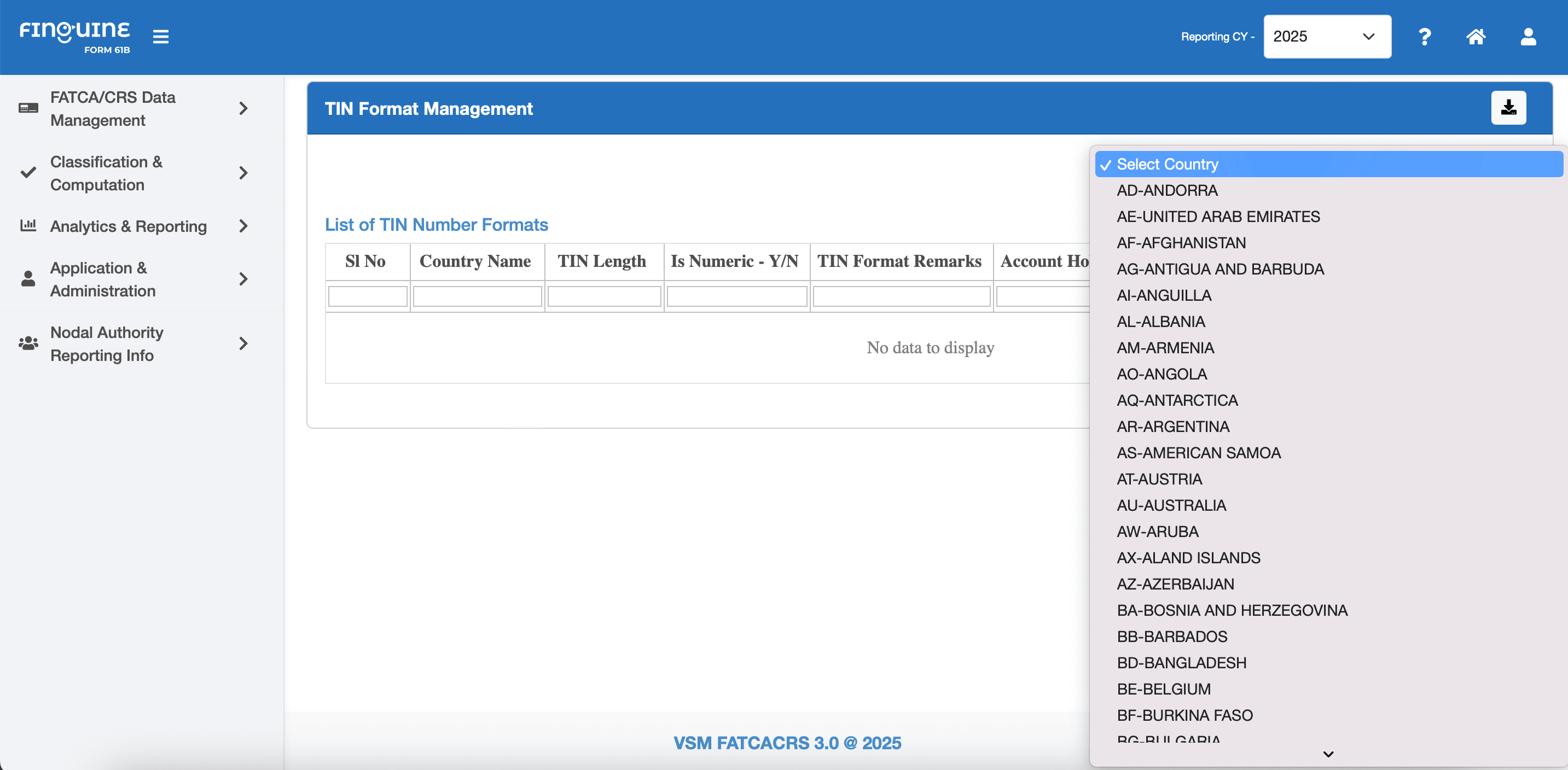Click the Analytics & Reporting chart icon
Screen dimensions: 1568x770
coord(27,225)
